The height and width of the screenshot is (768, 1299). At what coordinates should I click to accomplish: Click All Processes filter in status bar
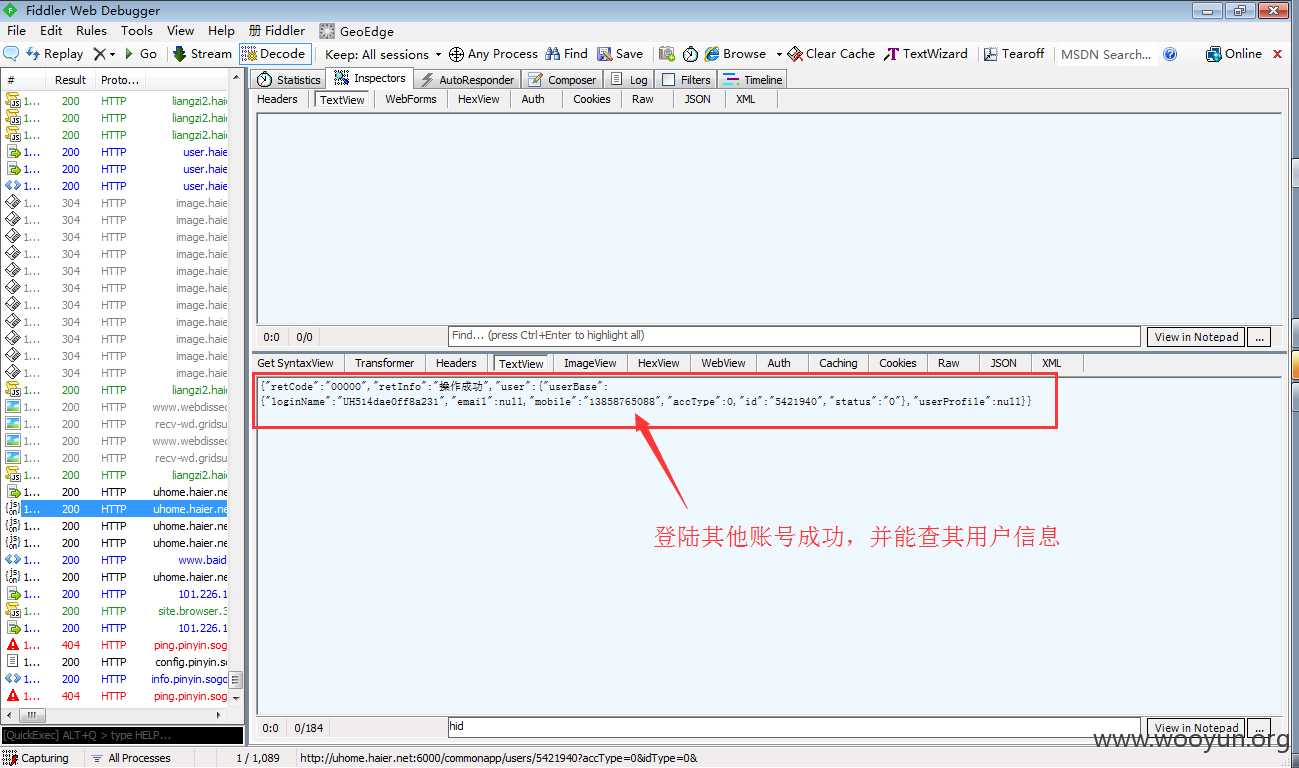pos(131,758)
